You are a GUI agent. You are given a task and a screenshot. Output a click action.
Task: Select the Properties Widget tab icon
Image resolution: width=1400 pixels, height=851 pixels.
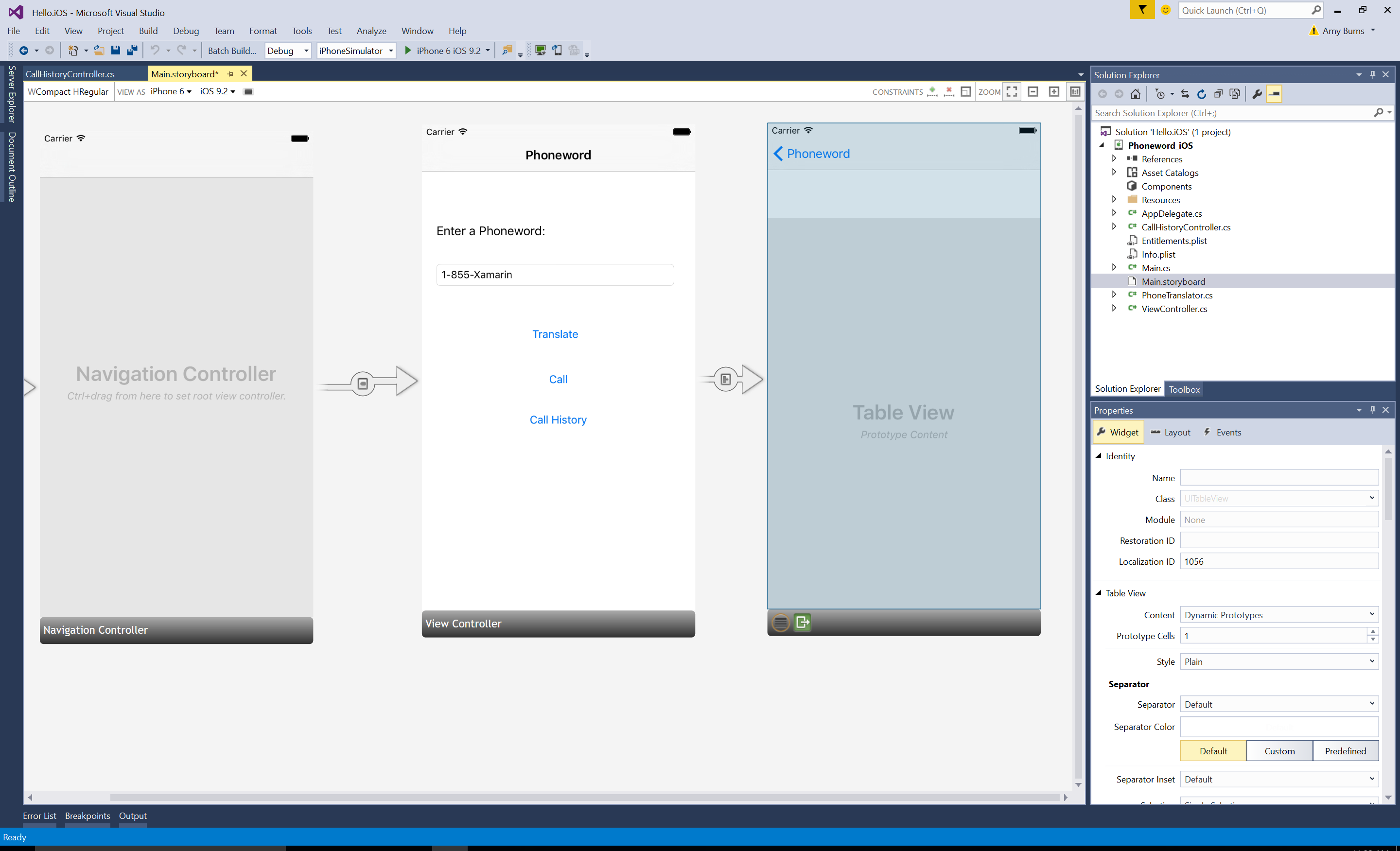(1102, 432)
